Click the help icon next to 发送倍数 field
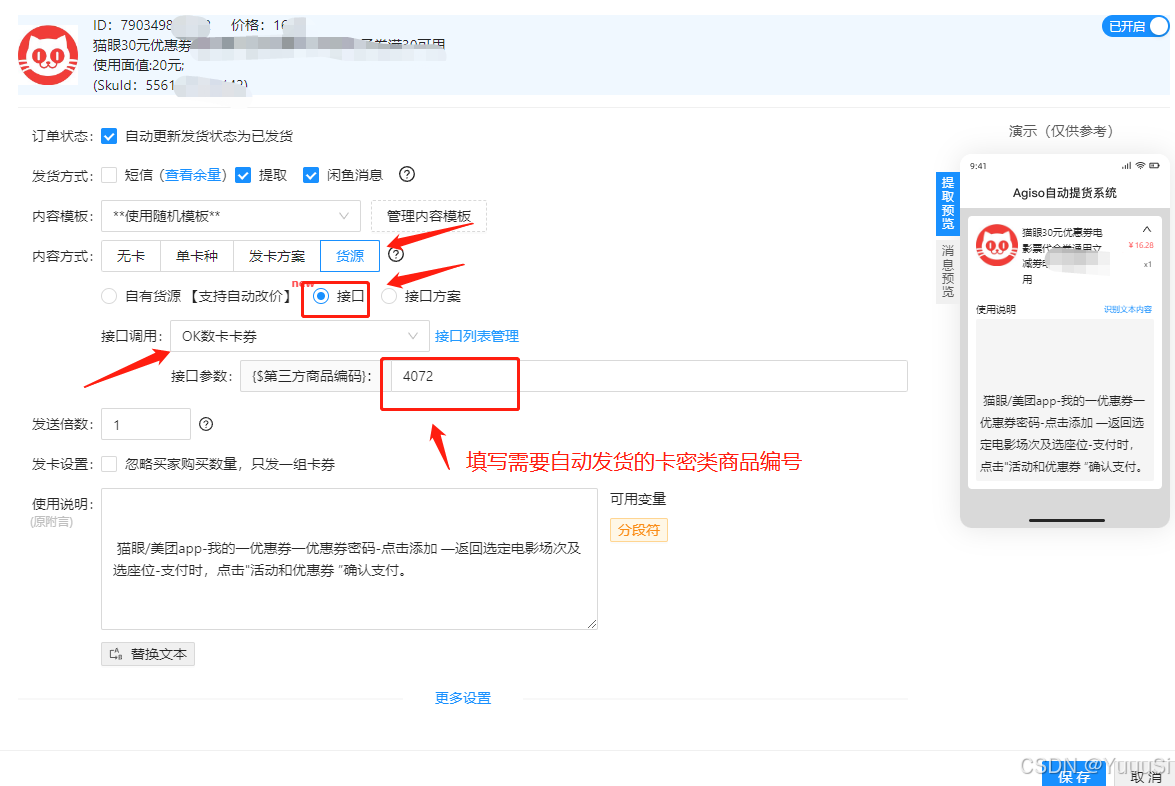1175x786 pixels. click(x=206, y=424)
